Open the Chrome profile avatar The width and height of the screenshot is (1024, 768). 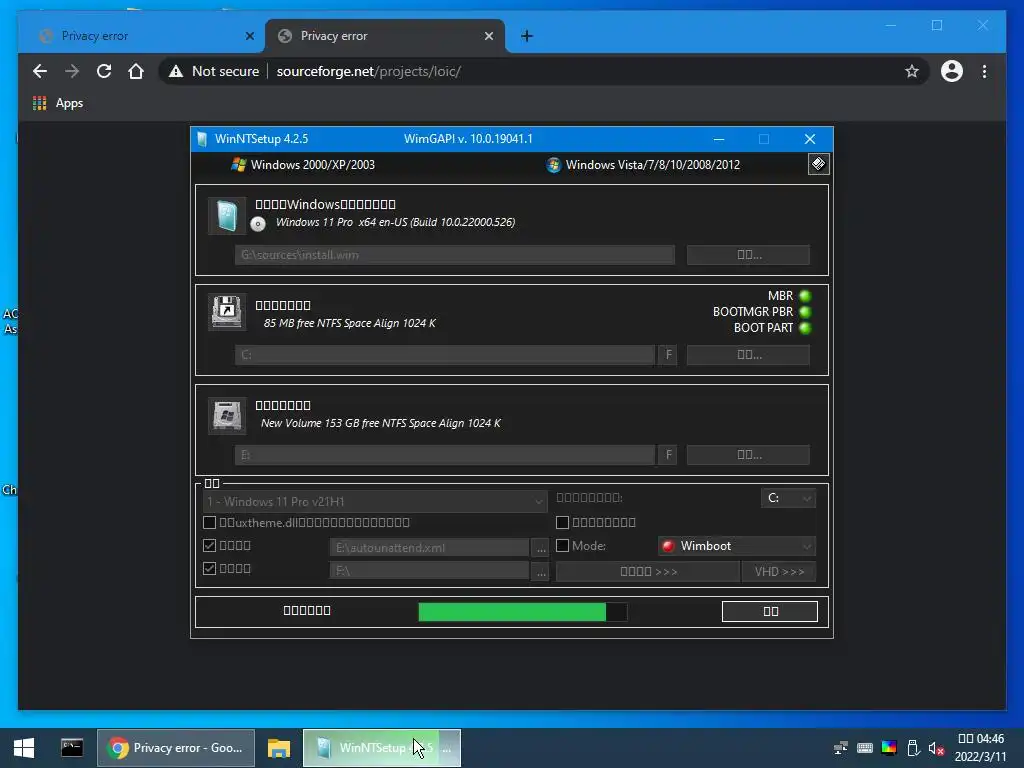pos(952,71)
